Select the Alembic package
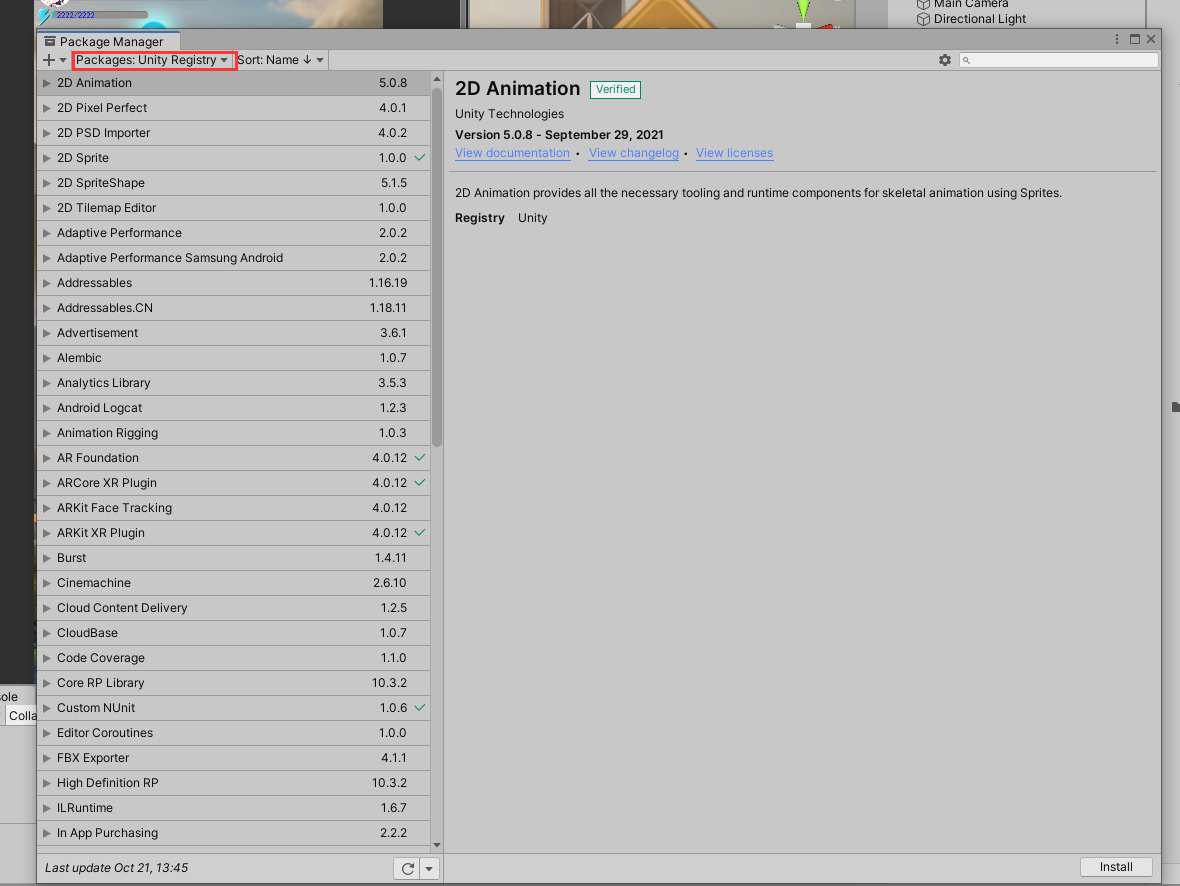Image resolution: width=1180 pixels, height=886 pixels. pos(233,358)
